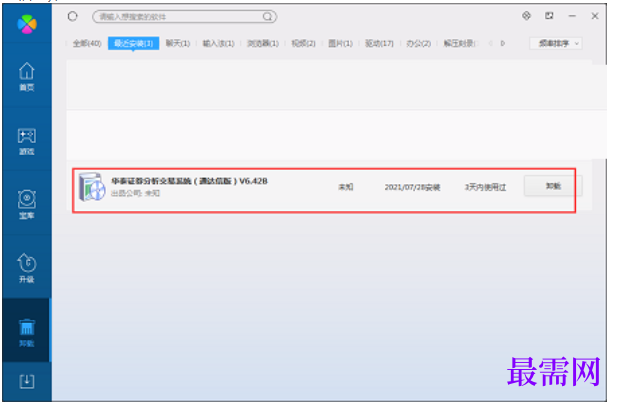Screen dimensions: 619x403
Task: Select the 最近安装 recently installed tab
Action: [133, 43]
